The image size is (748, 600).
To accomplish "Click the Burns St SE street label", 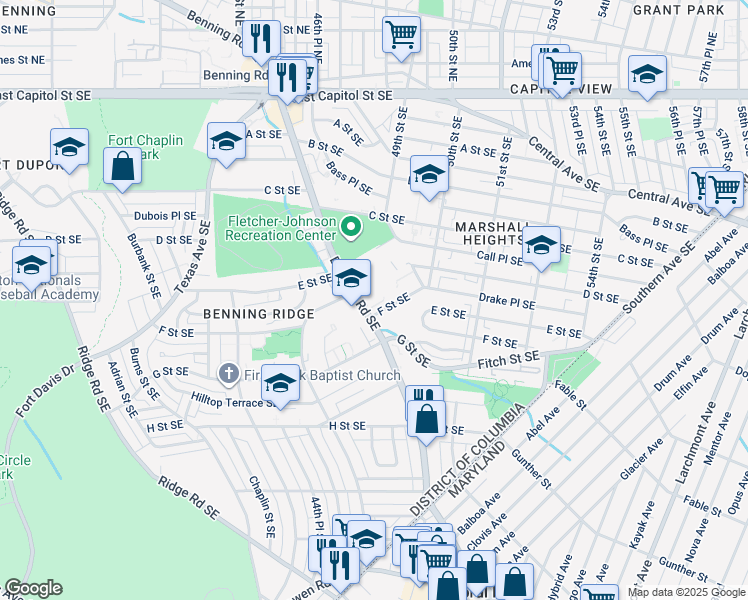I will (145, 374).
